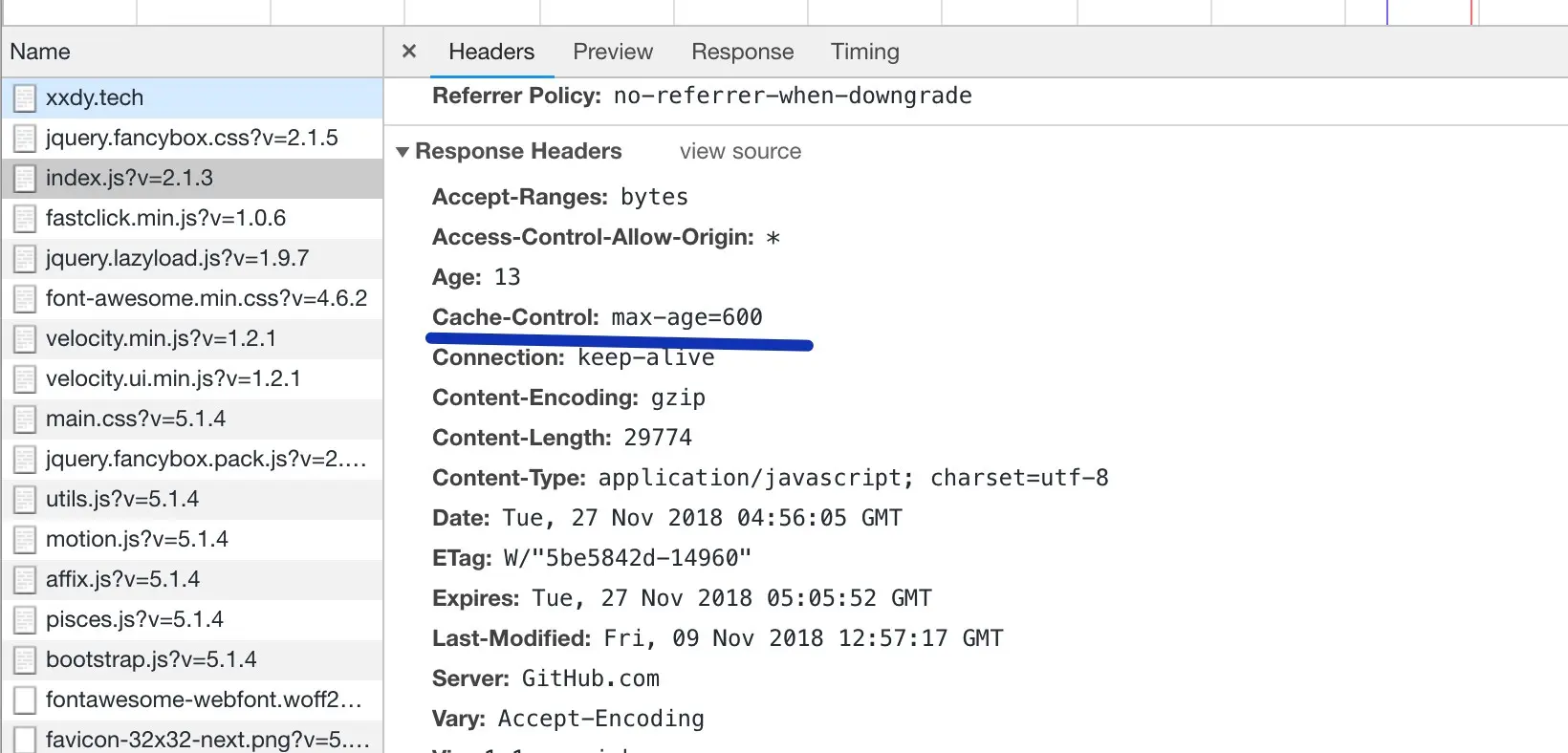
Task: Click the file icon next to index.js?v=2.1.3
Action: pos(25,179)
